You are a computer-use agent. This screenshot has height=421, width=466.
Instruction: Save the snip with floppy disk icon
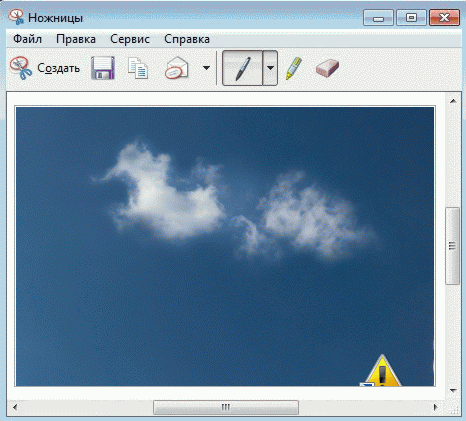tap(103, 68)
